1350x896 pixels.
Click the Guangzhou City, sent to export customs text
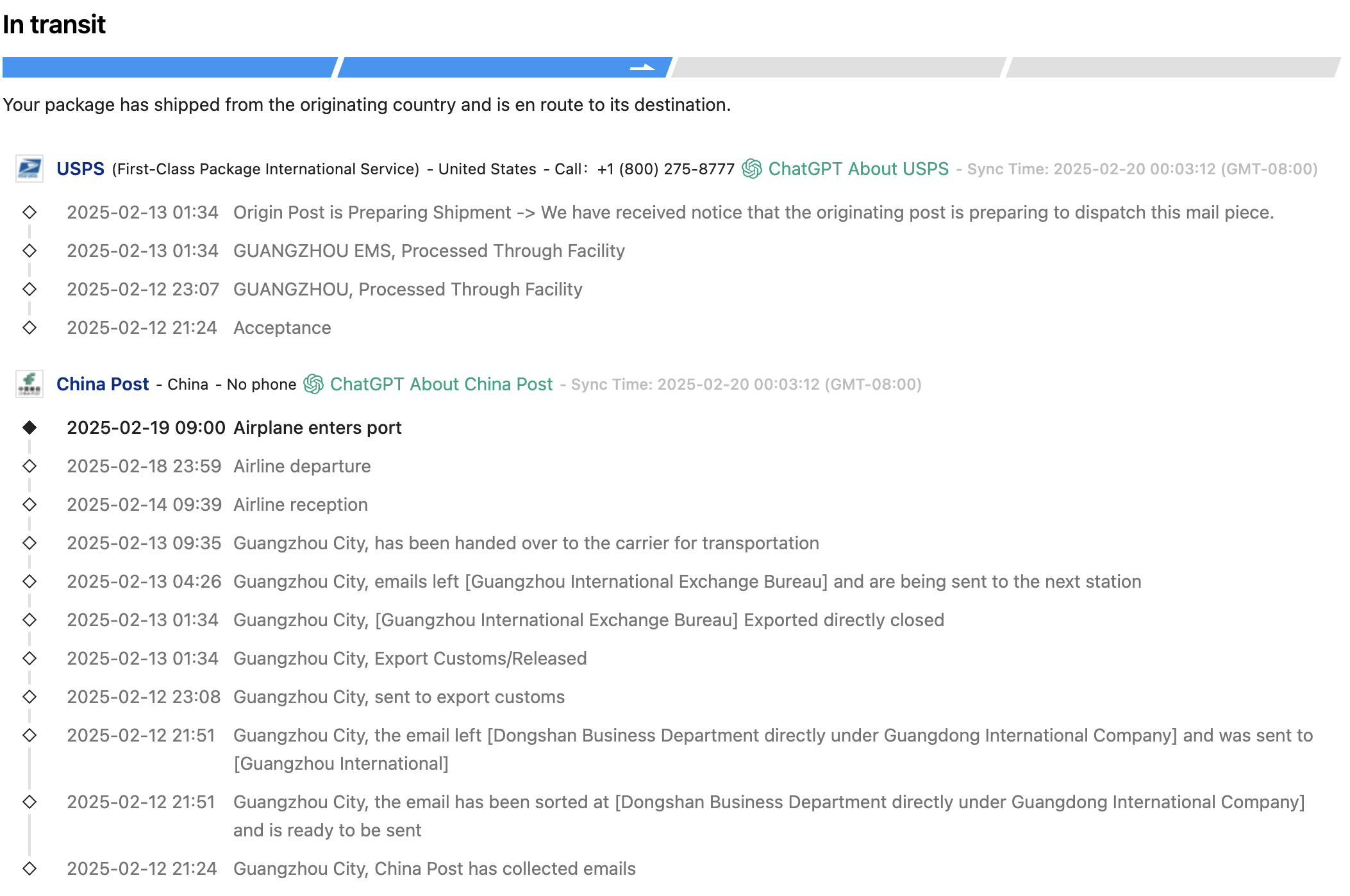pos(399,697)
